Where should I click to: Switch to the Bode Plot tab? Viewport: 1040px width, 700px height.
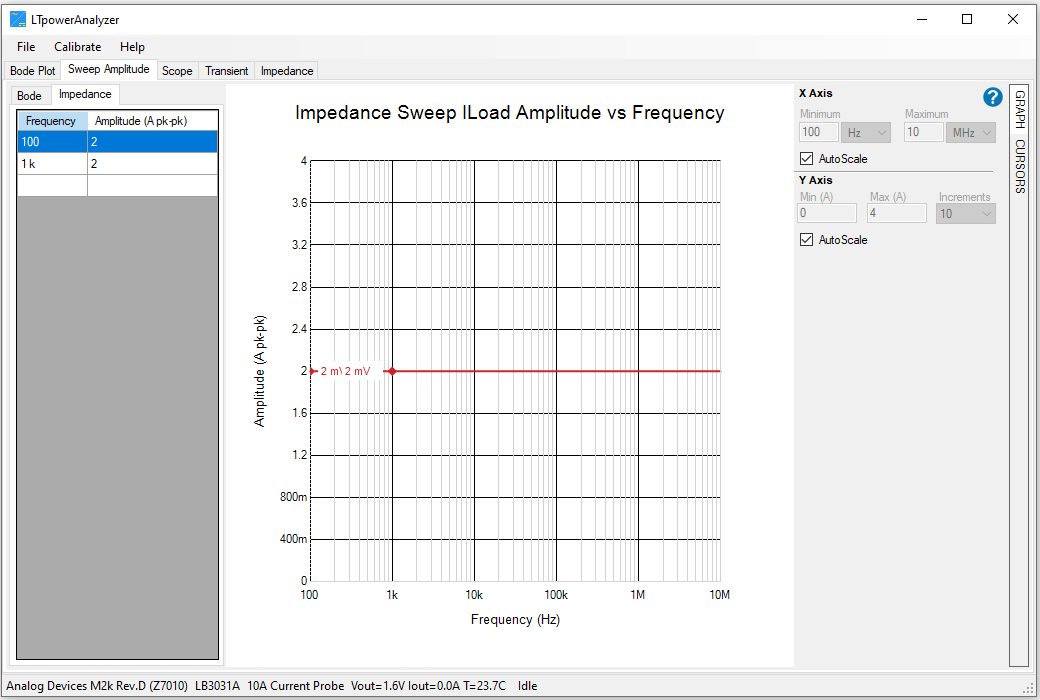(32, 70)
